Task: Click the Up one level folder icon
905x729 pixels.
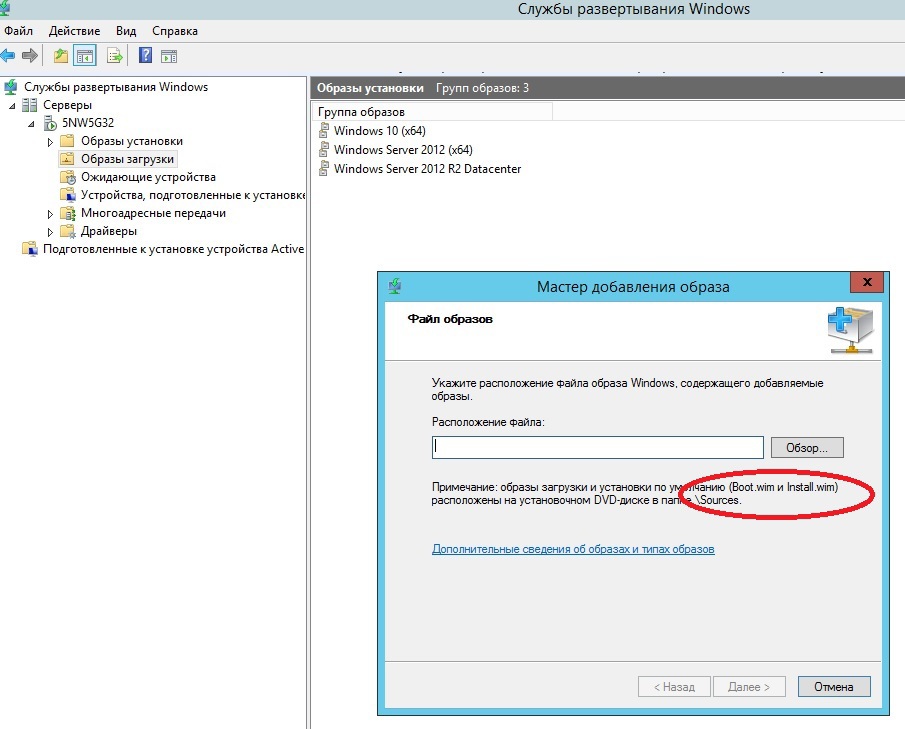Action: click(x=61, y=56)
